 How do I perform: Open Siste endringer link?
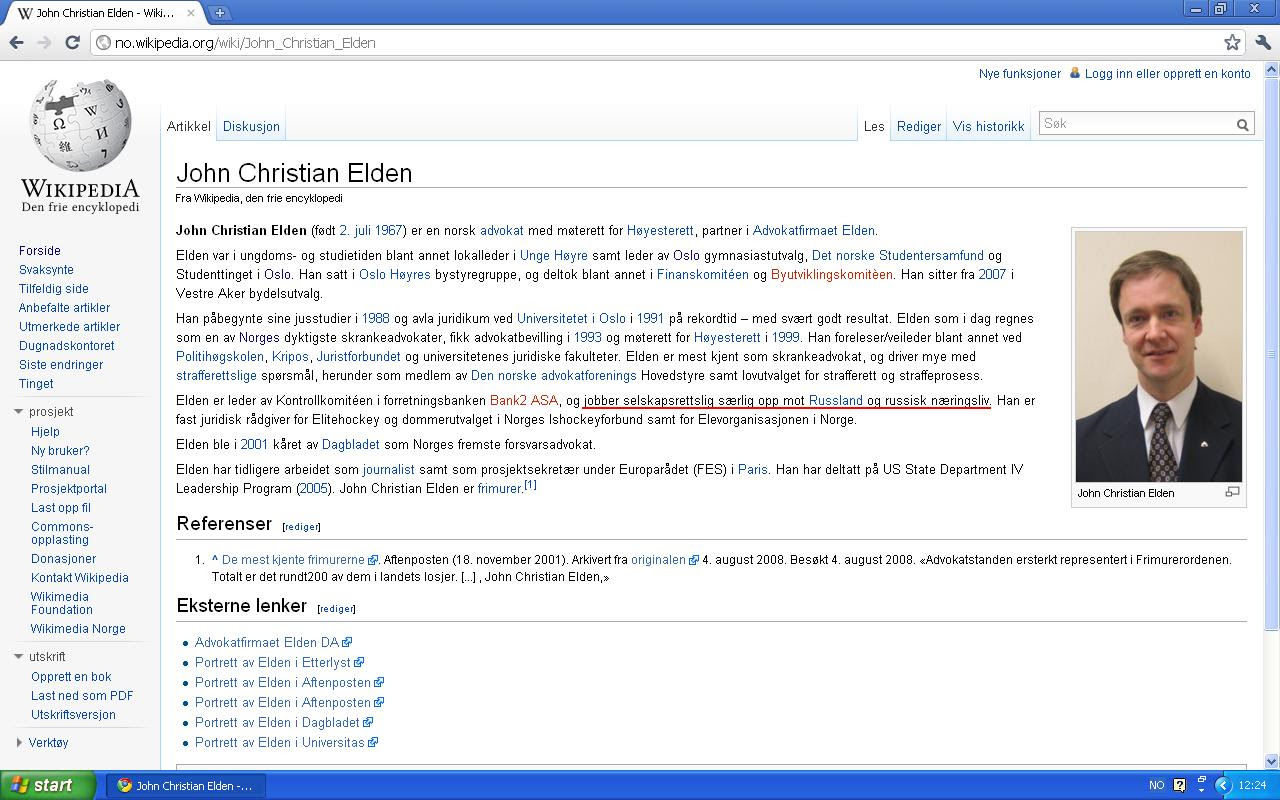(61, 365)
